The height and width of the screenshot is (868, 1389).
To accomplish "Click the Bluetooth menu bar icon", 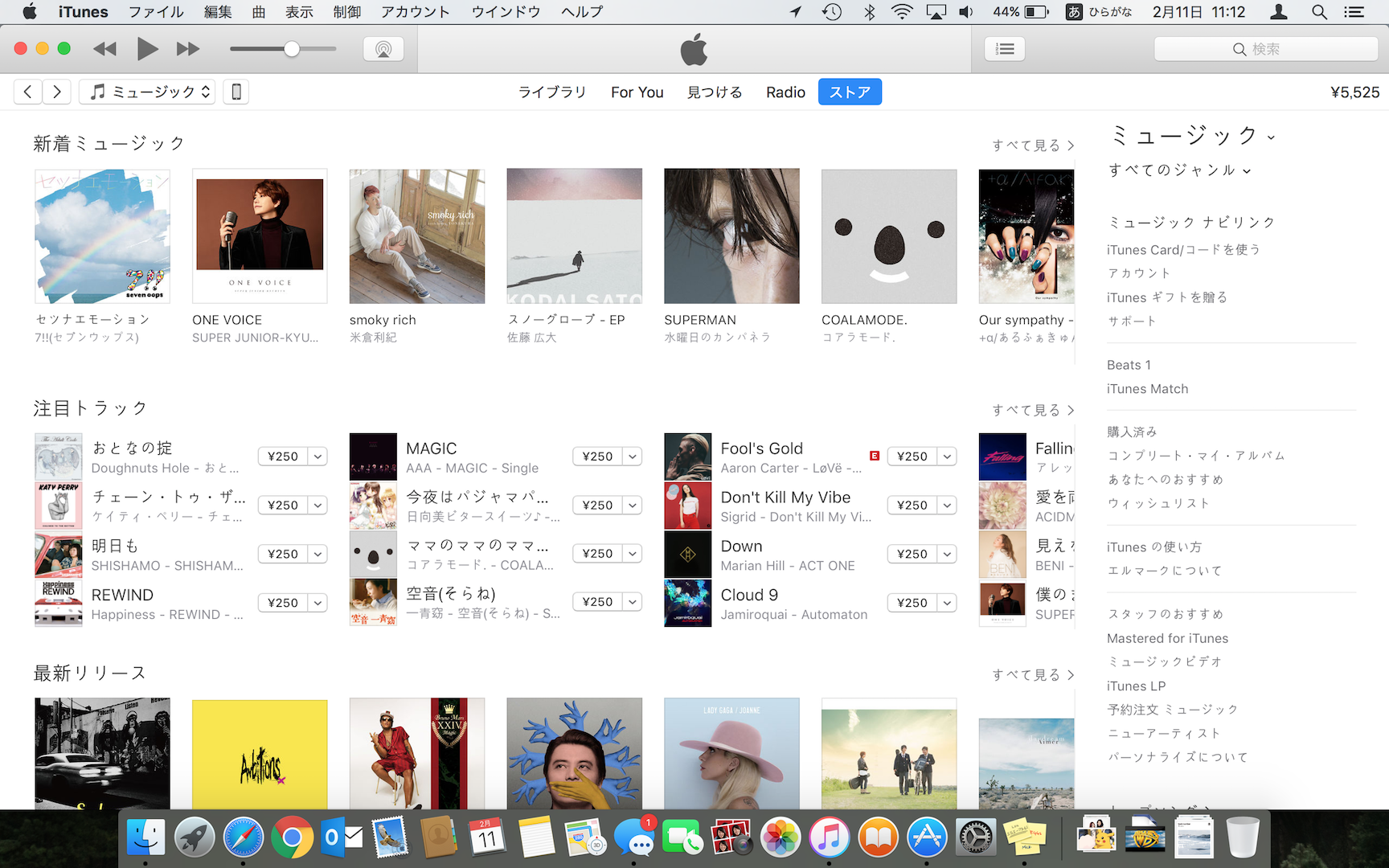I will tap(869, 12).
